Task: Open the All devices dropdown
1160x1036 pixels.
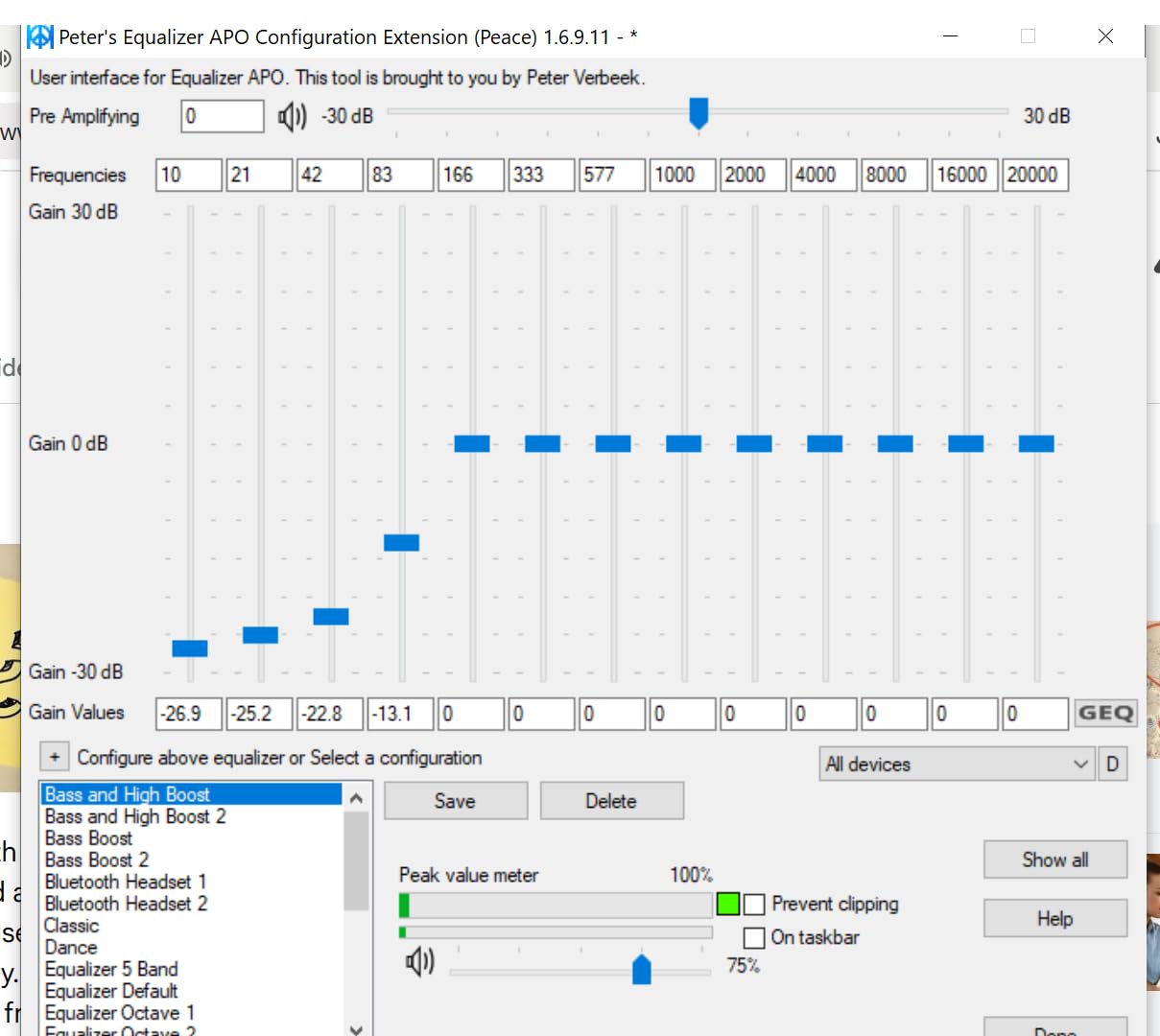Action: point(957,765)
